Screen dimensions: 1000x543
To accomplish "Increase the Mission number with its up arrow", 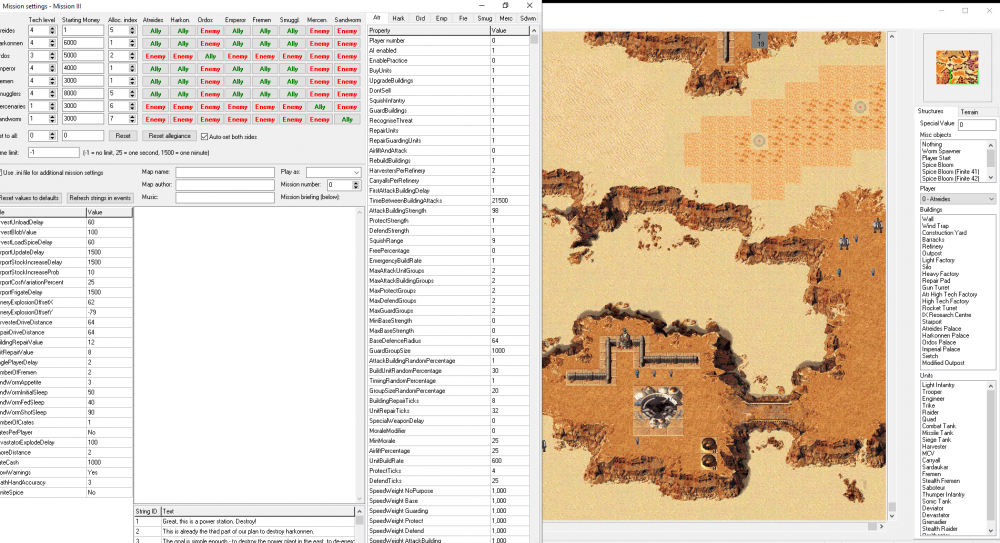I will click(356, 182).
